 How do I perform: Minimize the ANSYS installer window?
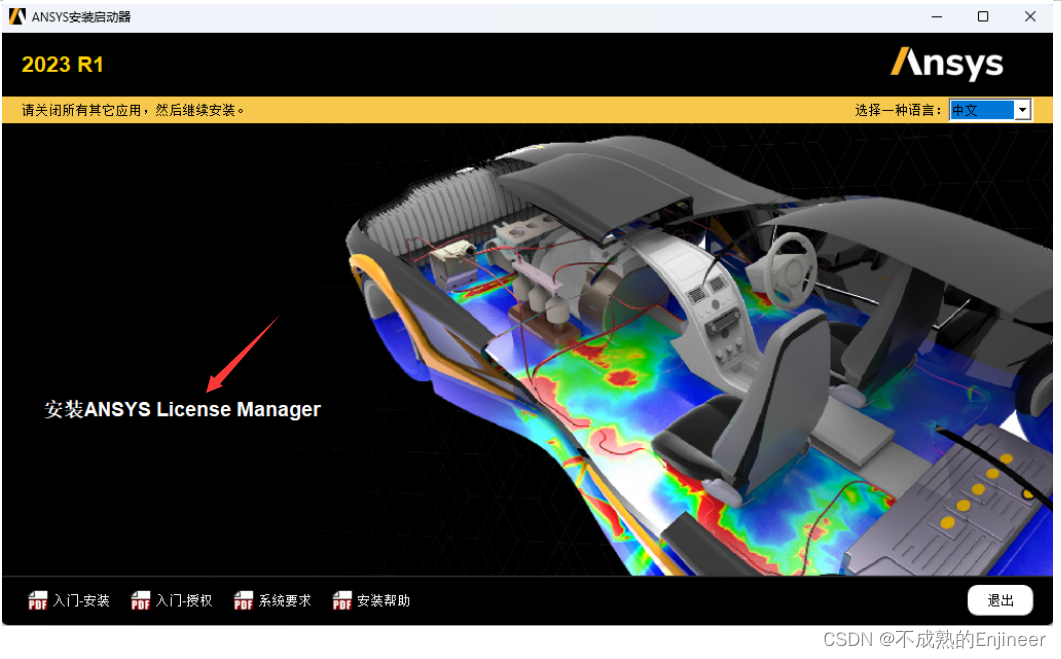[936, 16]
